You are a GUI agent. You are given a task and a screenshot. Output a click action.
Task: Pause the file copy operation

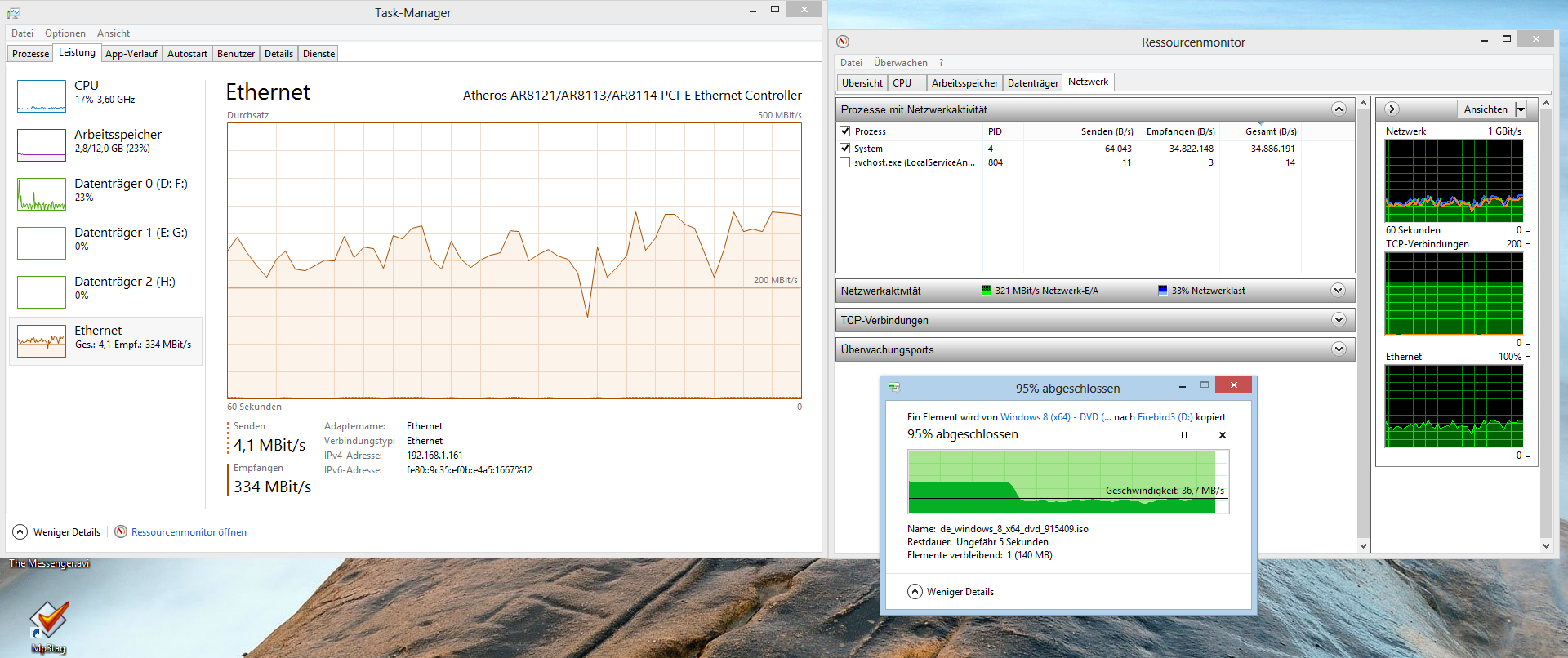pyautogui.click(x=1184, y=435)
